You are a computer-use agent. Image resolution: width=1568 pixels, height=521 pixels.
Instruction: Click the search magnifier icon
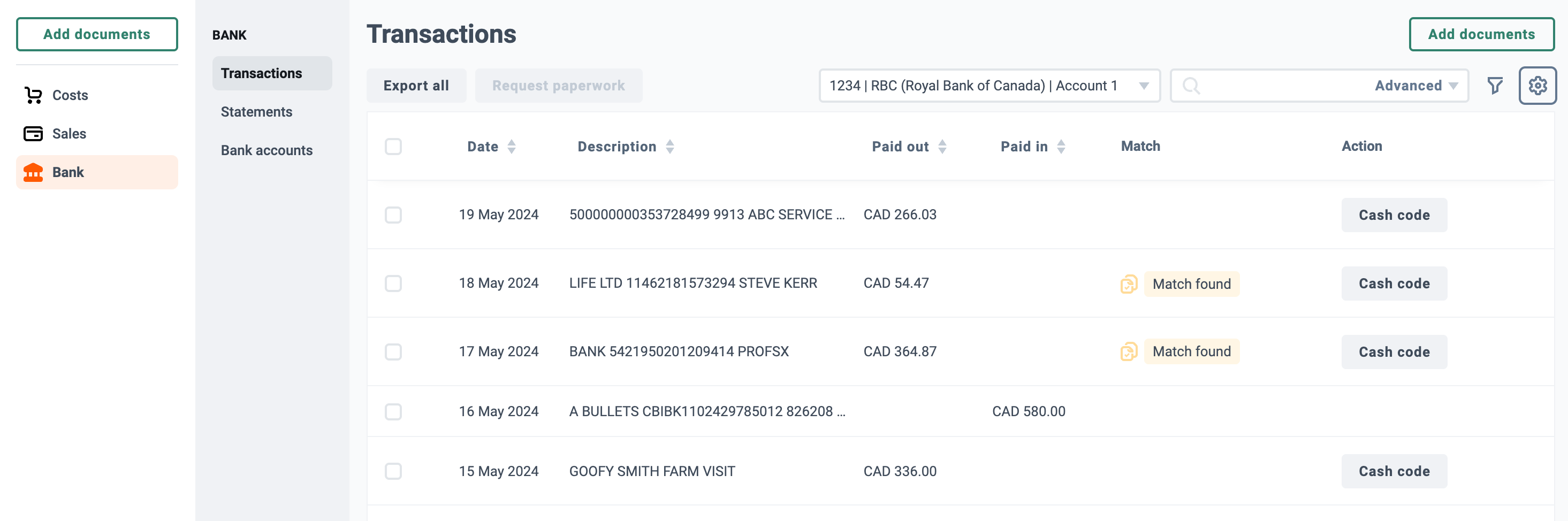coord(1191,86)
